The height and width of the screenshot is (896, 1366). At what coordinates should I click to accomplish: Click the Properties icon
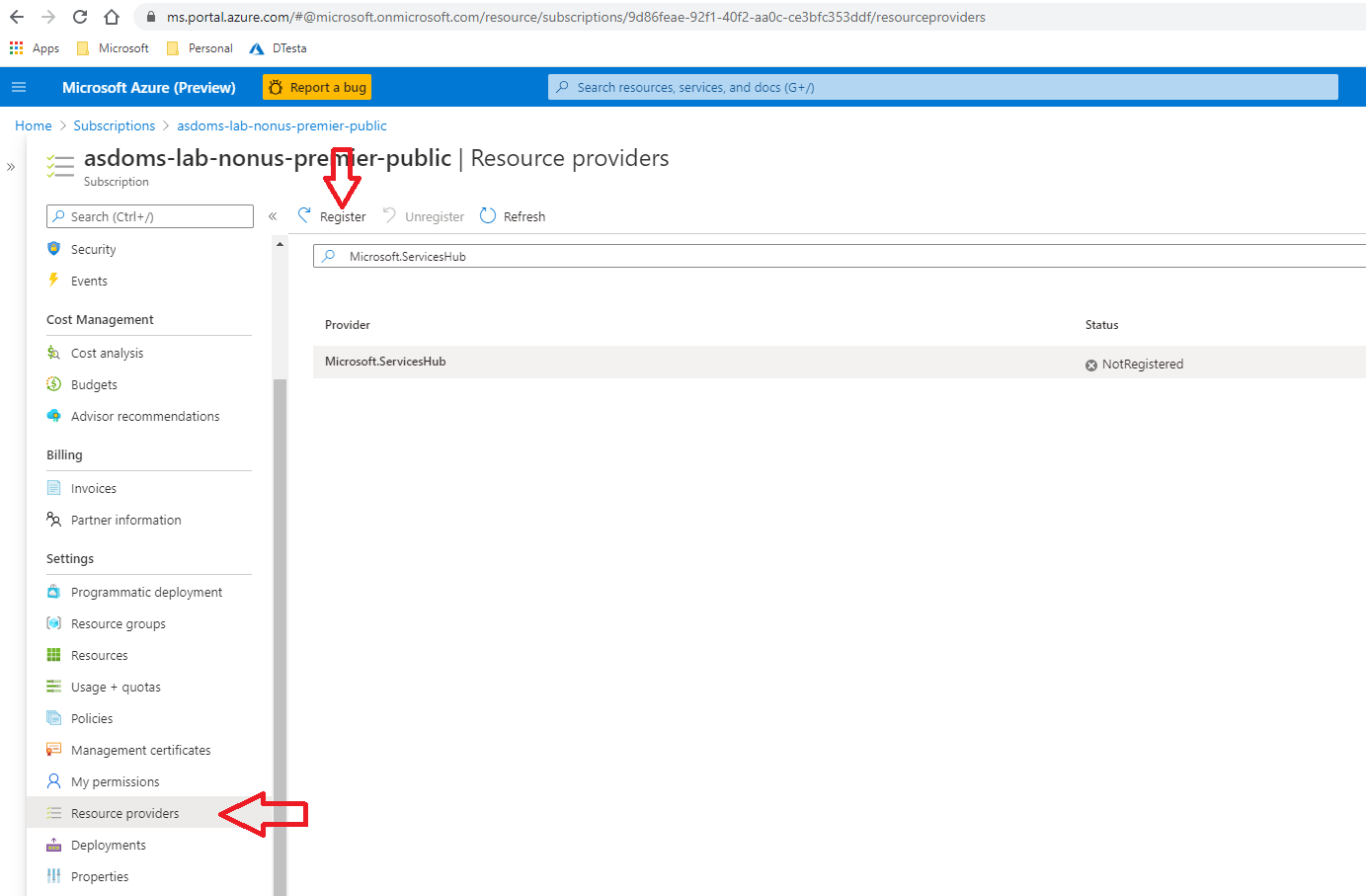pyautogui.click(x=54, y=876)
